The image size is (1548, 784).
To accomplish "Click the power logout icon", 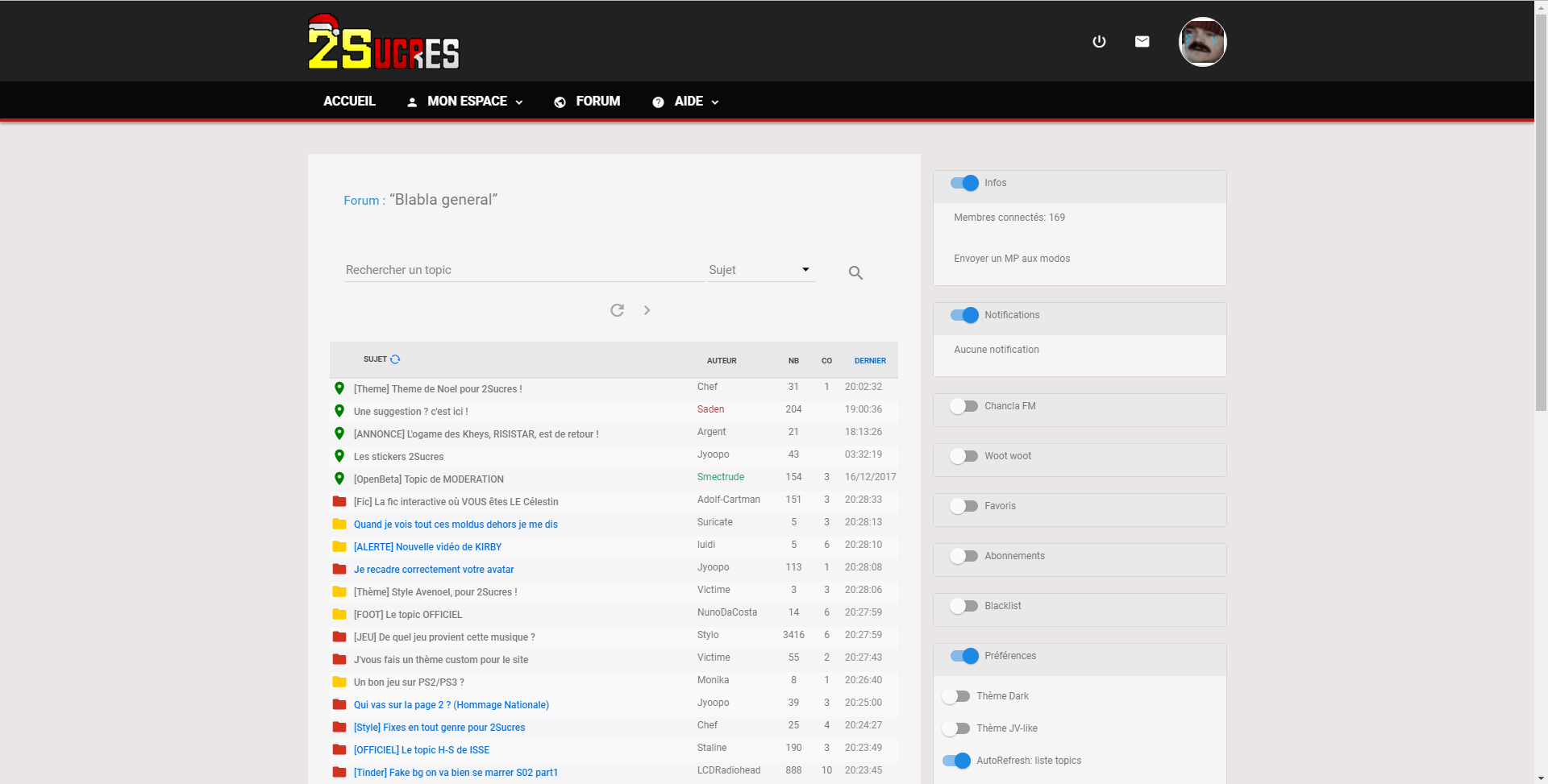I will coord(1099,42).
